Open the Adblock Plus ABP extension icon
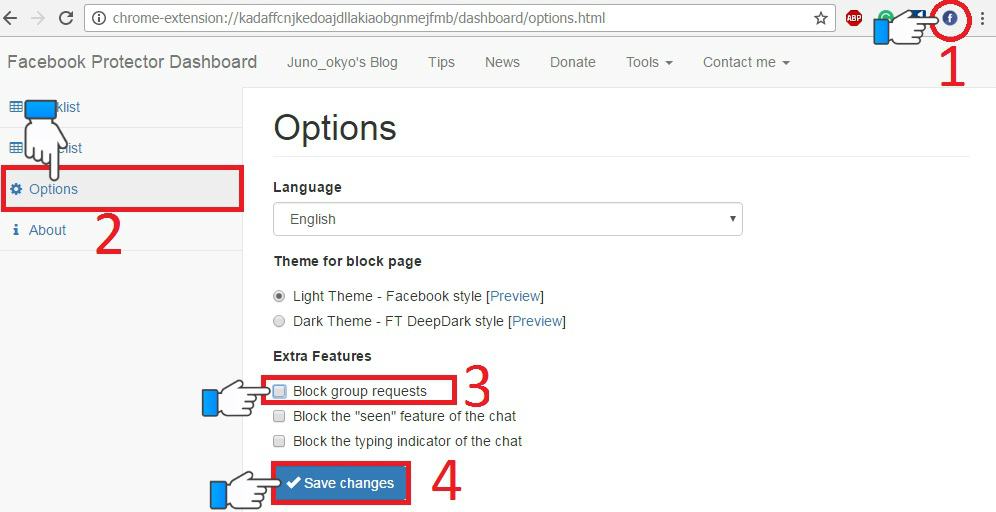This screenshot has height=512, width=996. click(x=854, y=18)
